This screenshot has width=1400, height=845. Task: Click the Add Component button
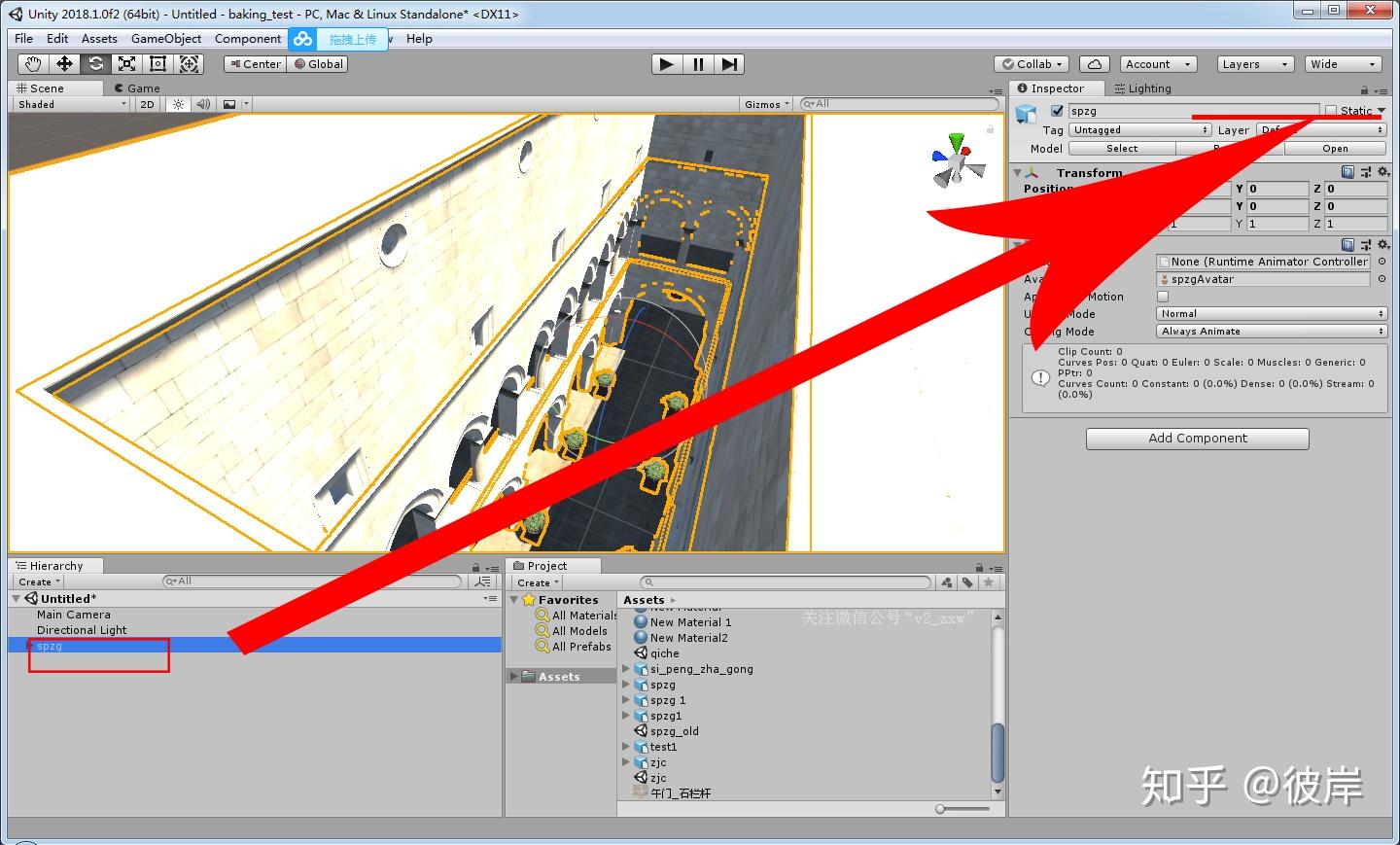point(1198,439)
